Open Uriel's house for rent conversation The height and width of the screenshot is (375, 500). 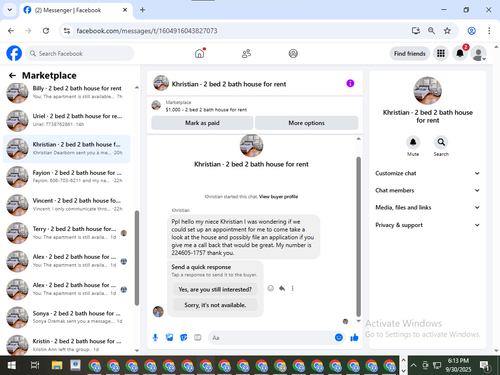coord(67,120)
